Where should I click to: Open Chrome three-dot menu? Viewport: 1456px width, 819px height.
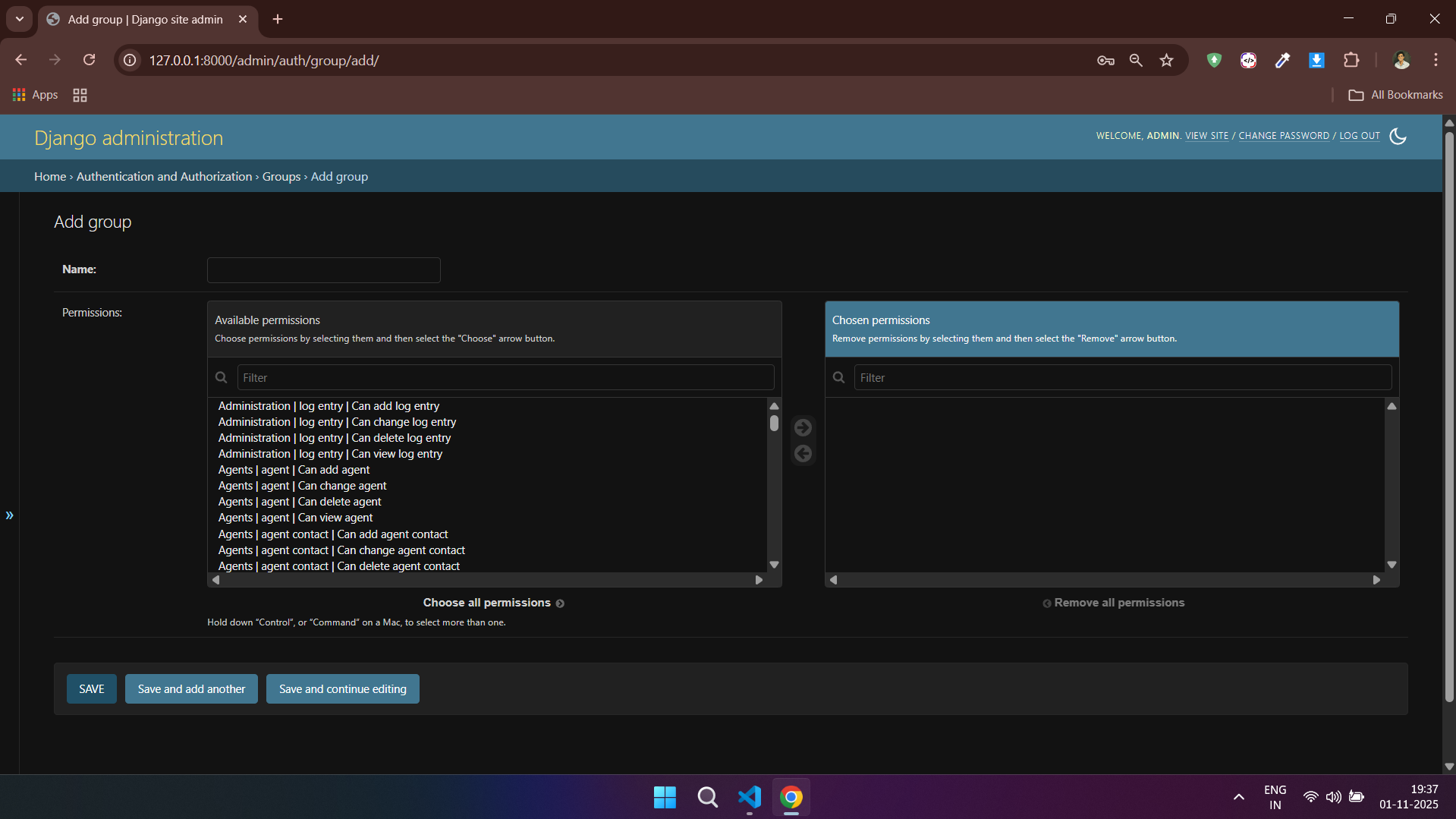1436,60
